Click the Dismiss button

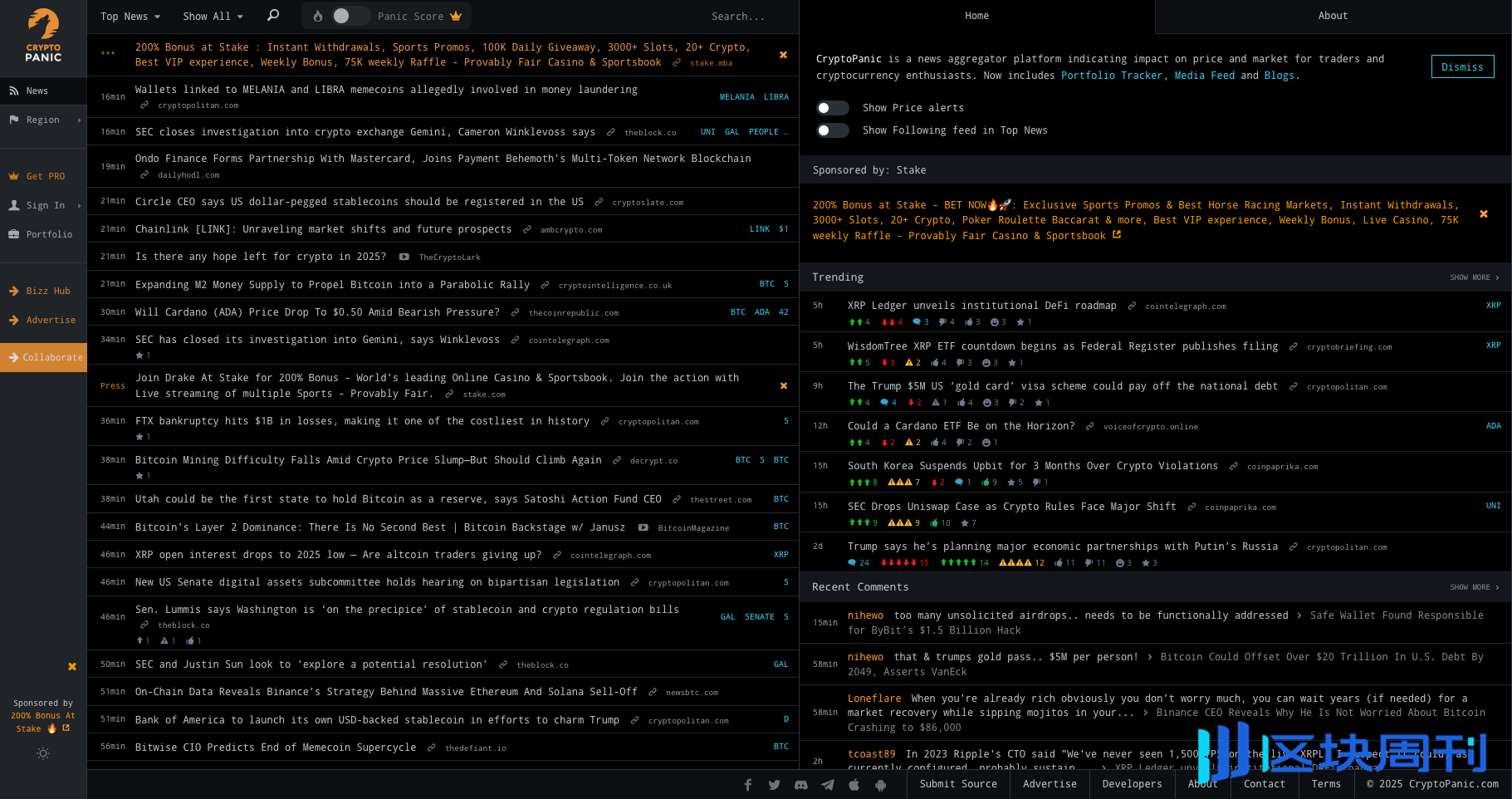tap(1462, 66)
